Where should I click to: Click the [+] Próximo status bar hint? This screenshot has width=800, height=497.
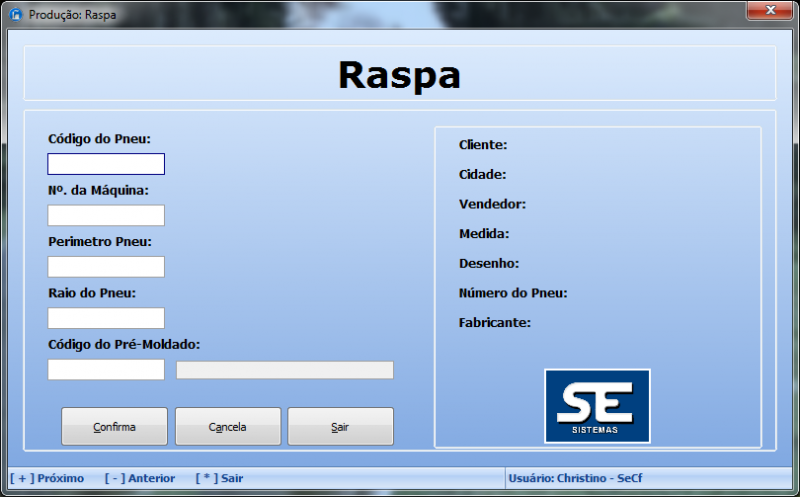click(x=47, y=478)
